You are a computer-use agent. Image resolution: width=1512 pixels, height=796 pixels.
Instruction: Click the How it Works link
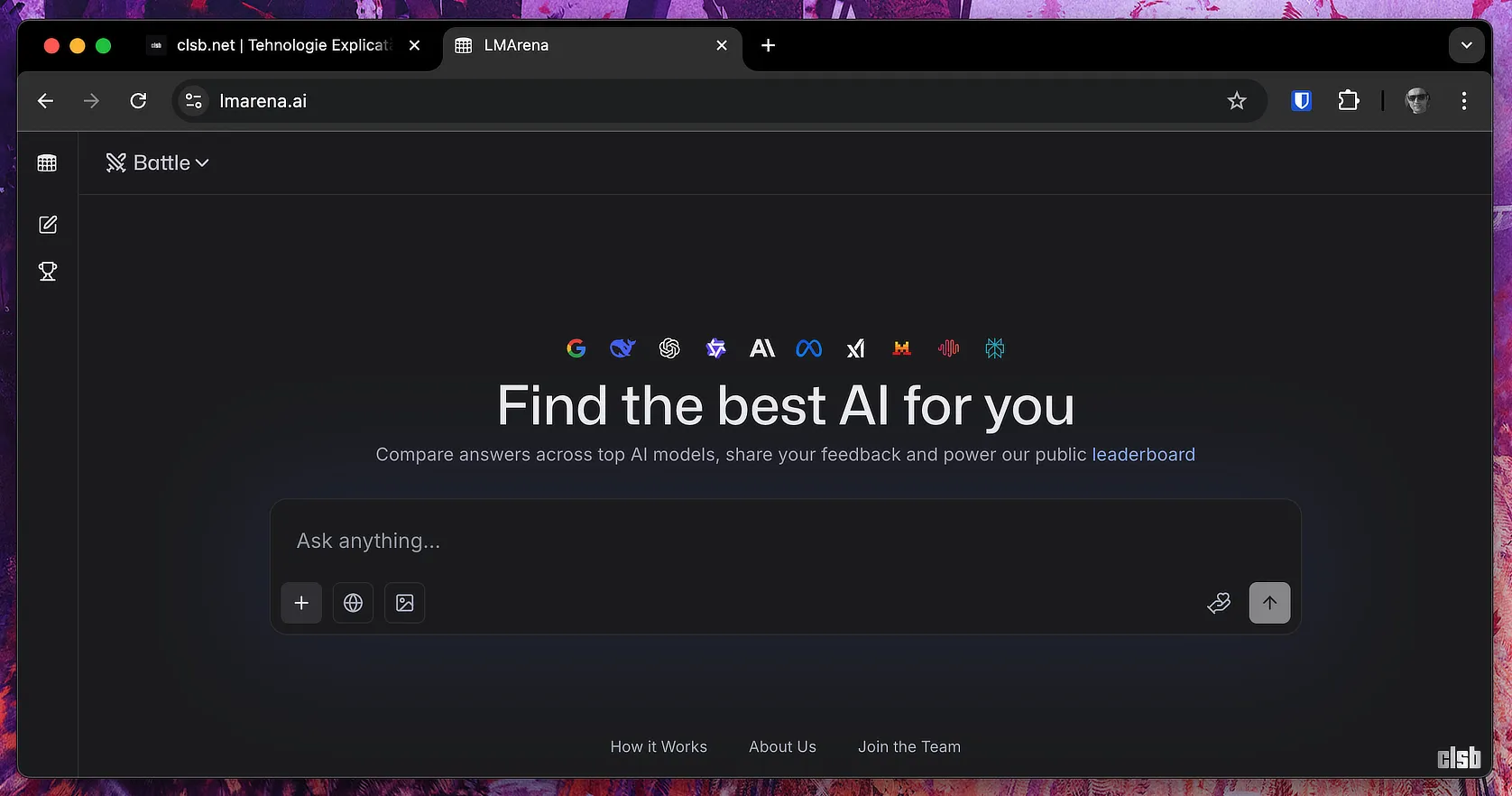[x=659, y=747]
